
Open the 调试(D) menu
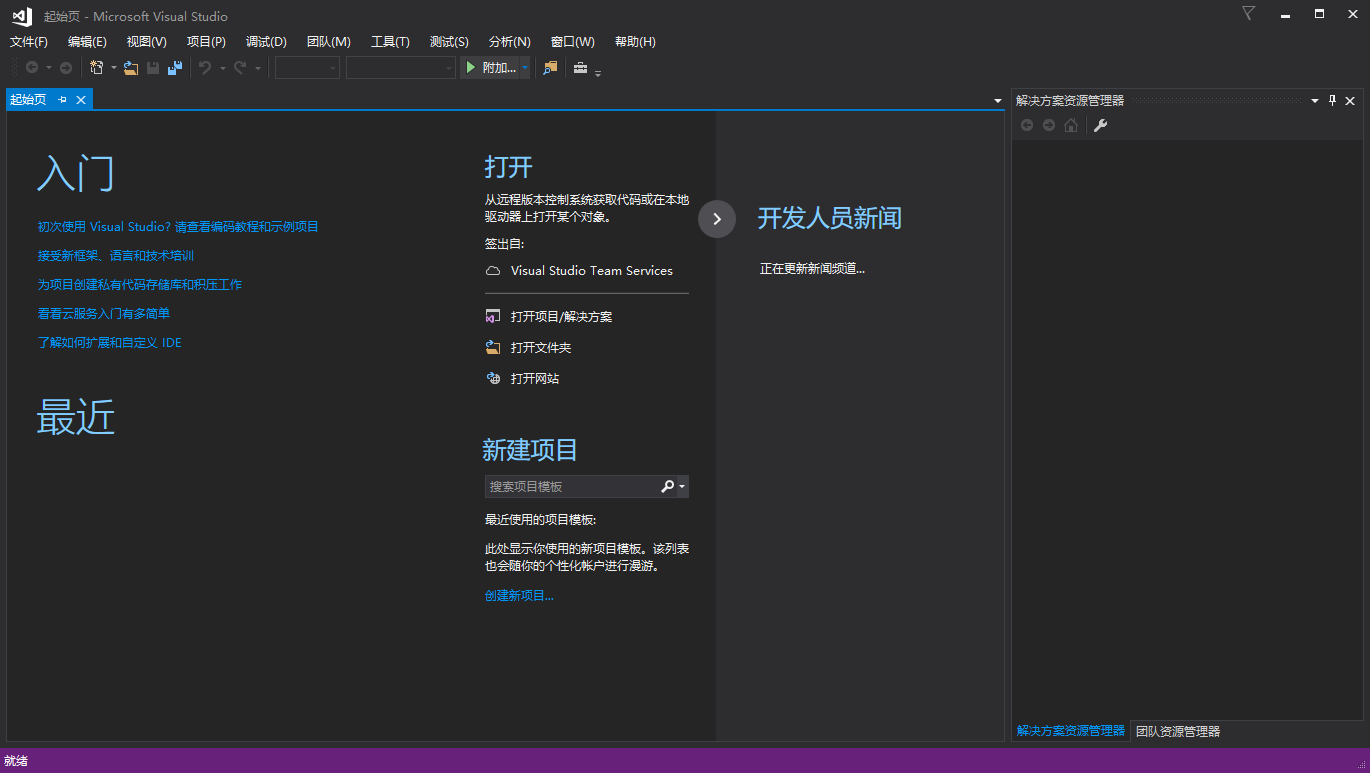[266, 41]
